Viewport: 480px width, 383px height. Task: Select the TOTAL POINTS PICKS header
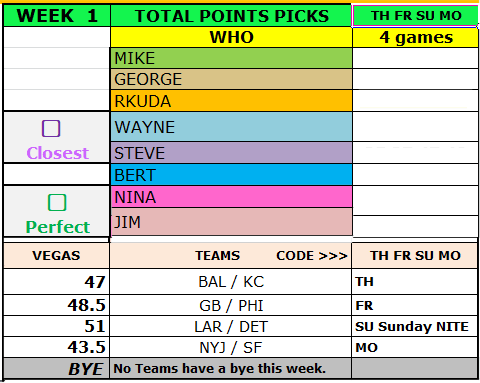pyautogui.click(x=231, y=16)
